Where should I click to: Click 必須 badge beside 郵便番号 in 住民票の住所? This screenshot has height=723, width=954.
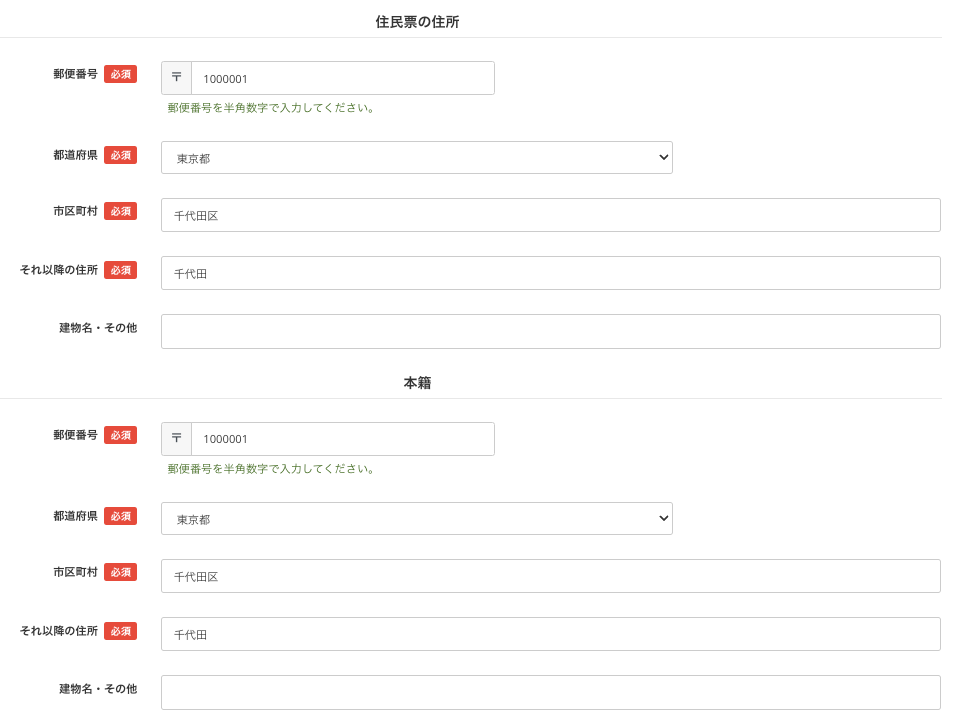(x=120, y=74)
